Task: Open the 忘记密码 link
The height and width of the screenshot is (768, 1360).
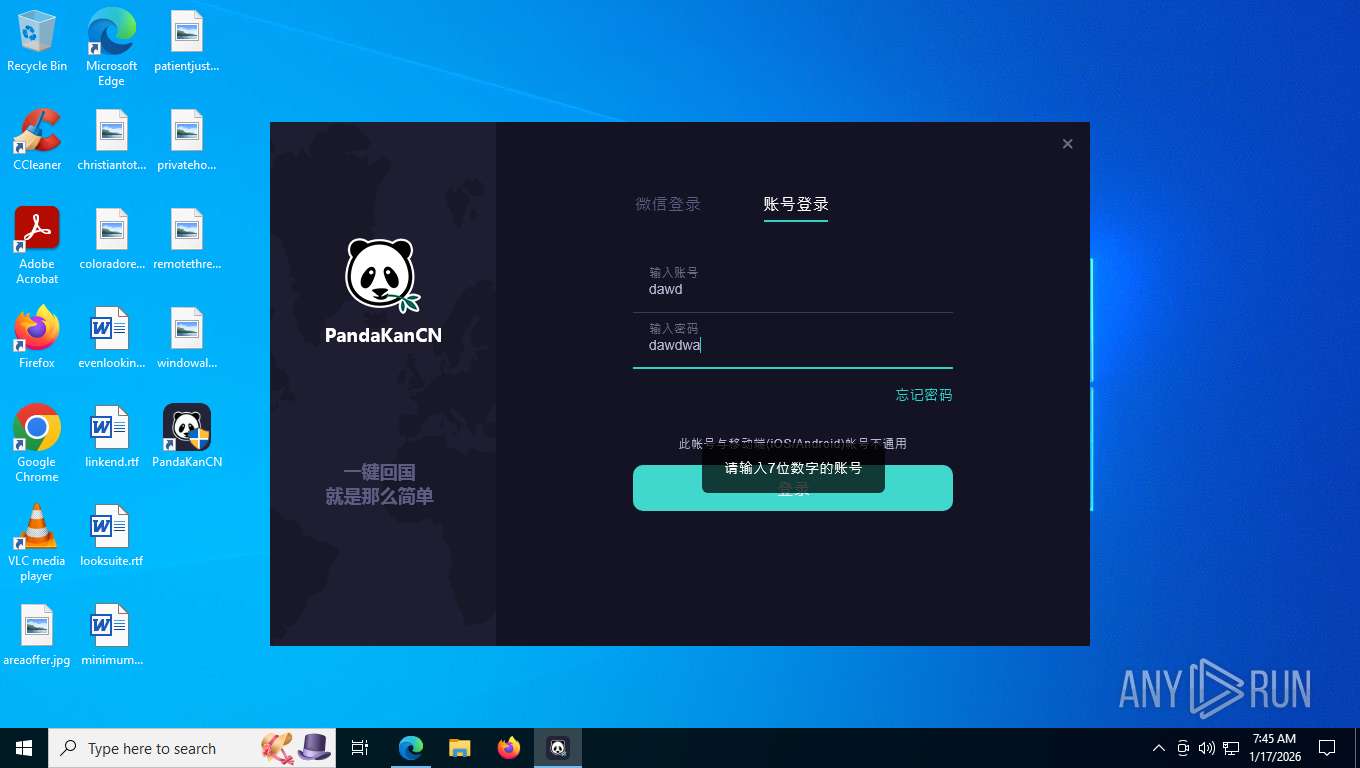Action: coord(924,395)
